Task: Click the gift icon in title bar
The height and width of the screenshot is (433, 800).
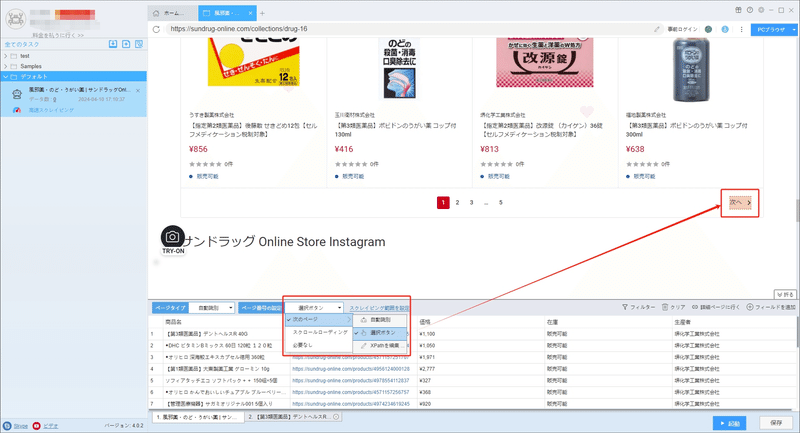Action: (738, 10)
